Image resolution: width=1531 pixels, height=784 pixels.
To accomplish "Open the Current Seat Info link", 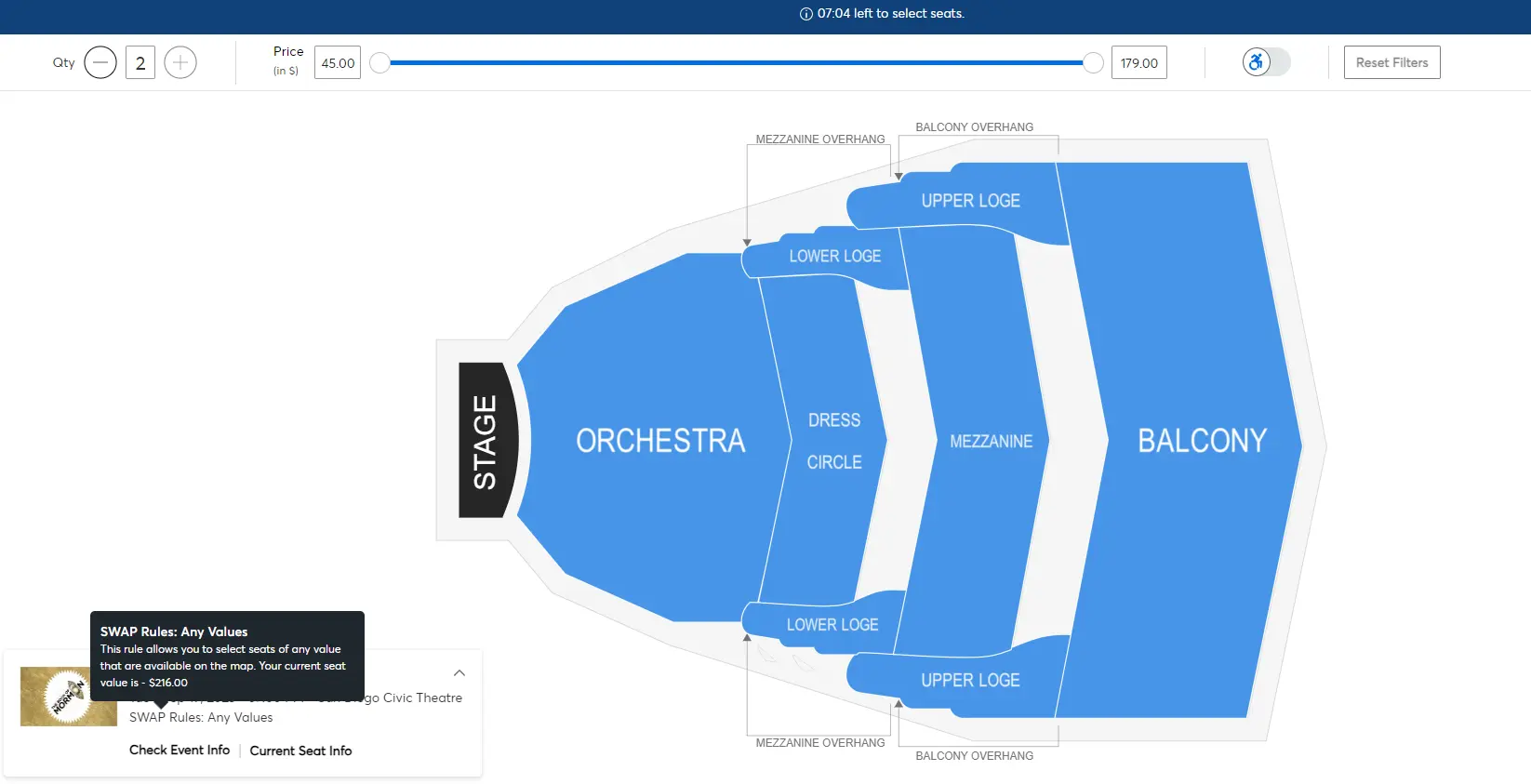I will [300, 751].
